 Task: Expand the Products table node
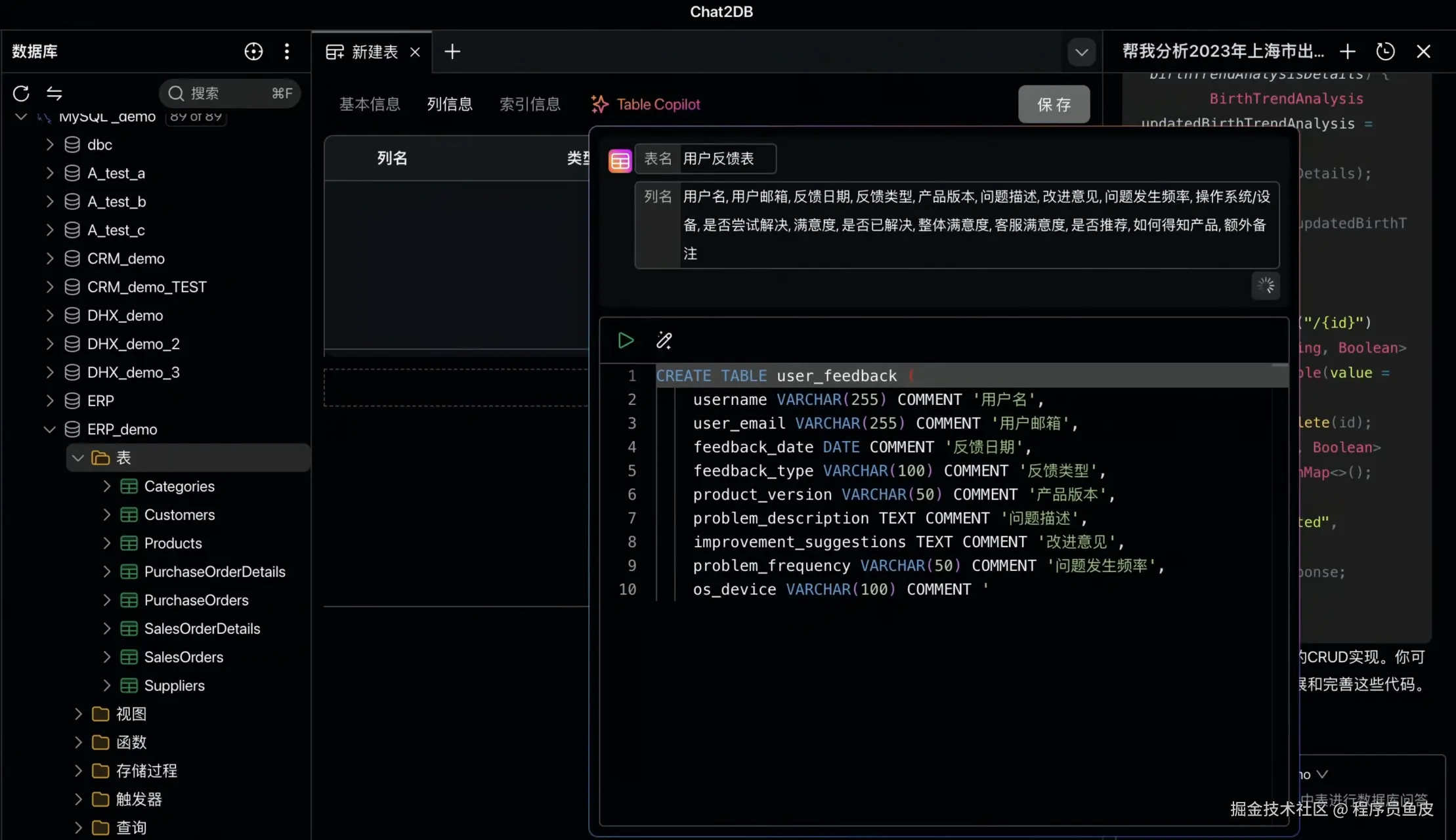(x=107, y=543)
